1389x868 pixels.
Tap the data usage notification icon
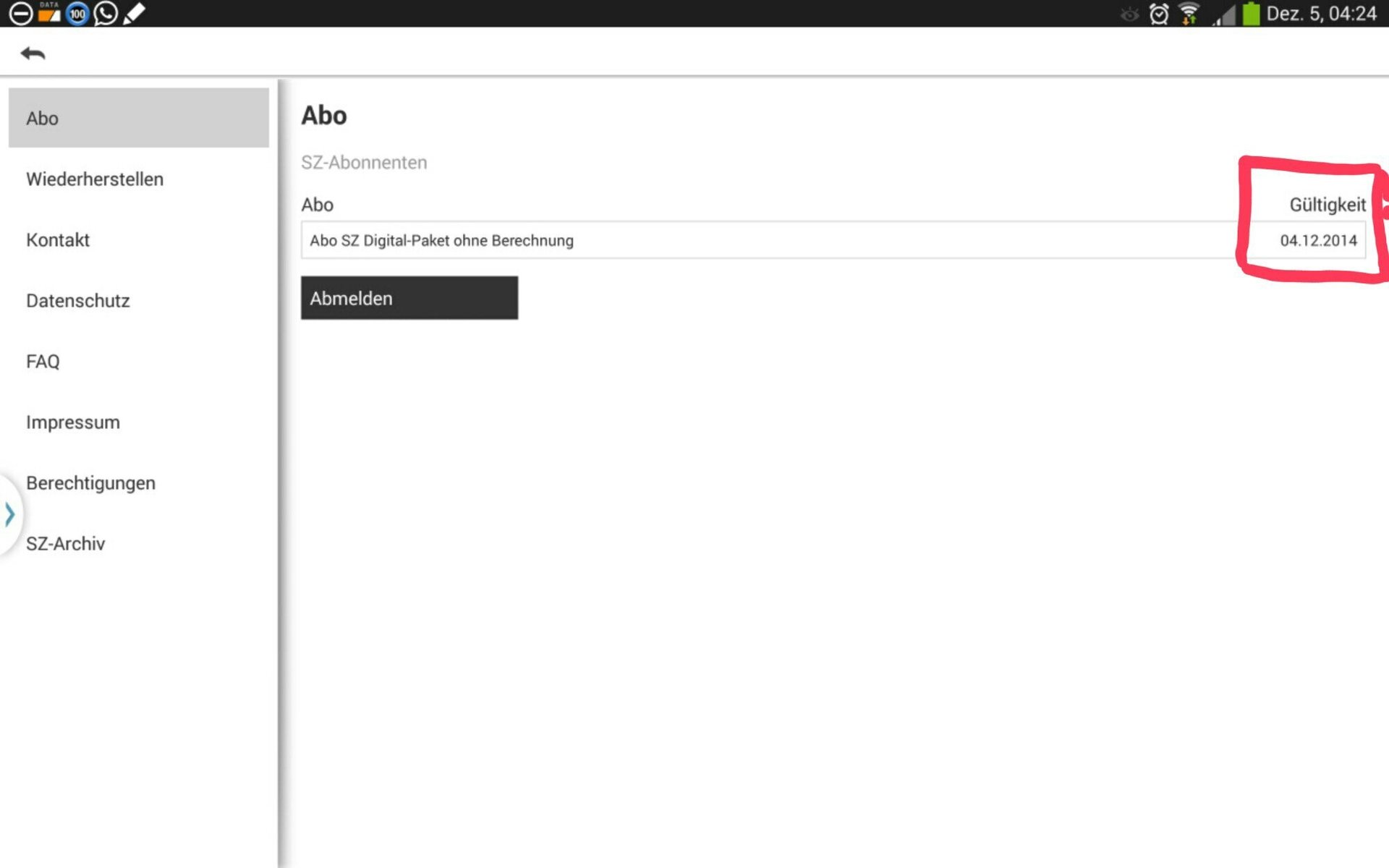point(49,13)
